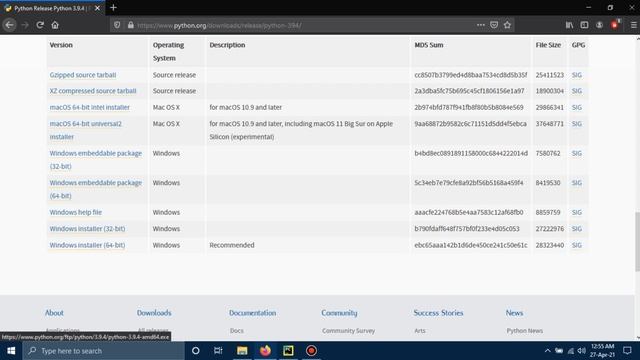Download Windows installer (32-bit)
This screenshot has width=640, height=360.
coord(87,229)
